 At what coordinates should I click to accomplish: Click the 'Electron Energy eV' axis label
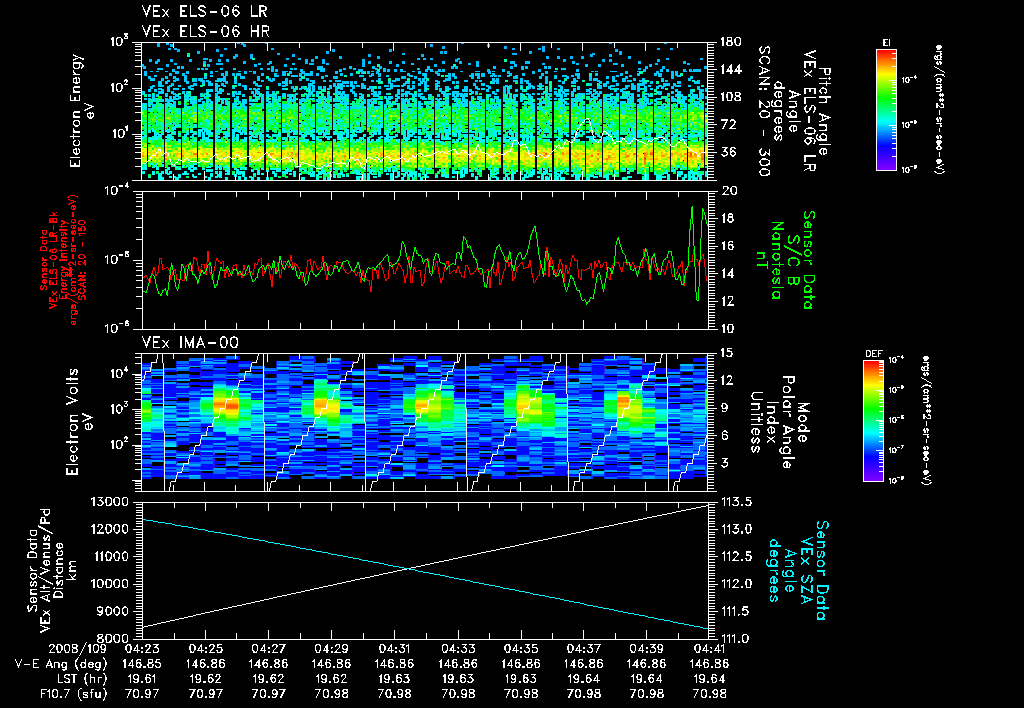click(82, 110)
